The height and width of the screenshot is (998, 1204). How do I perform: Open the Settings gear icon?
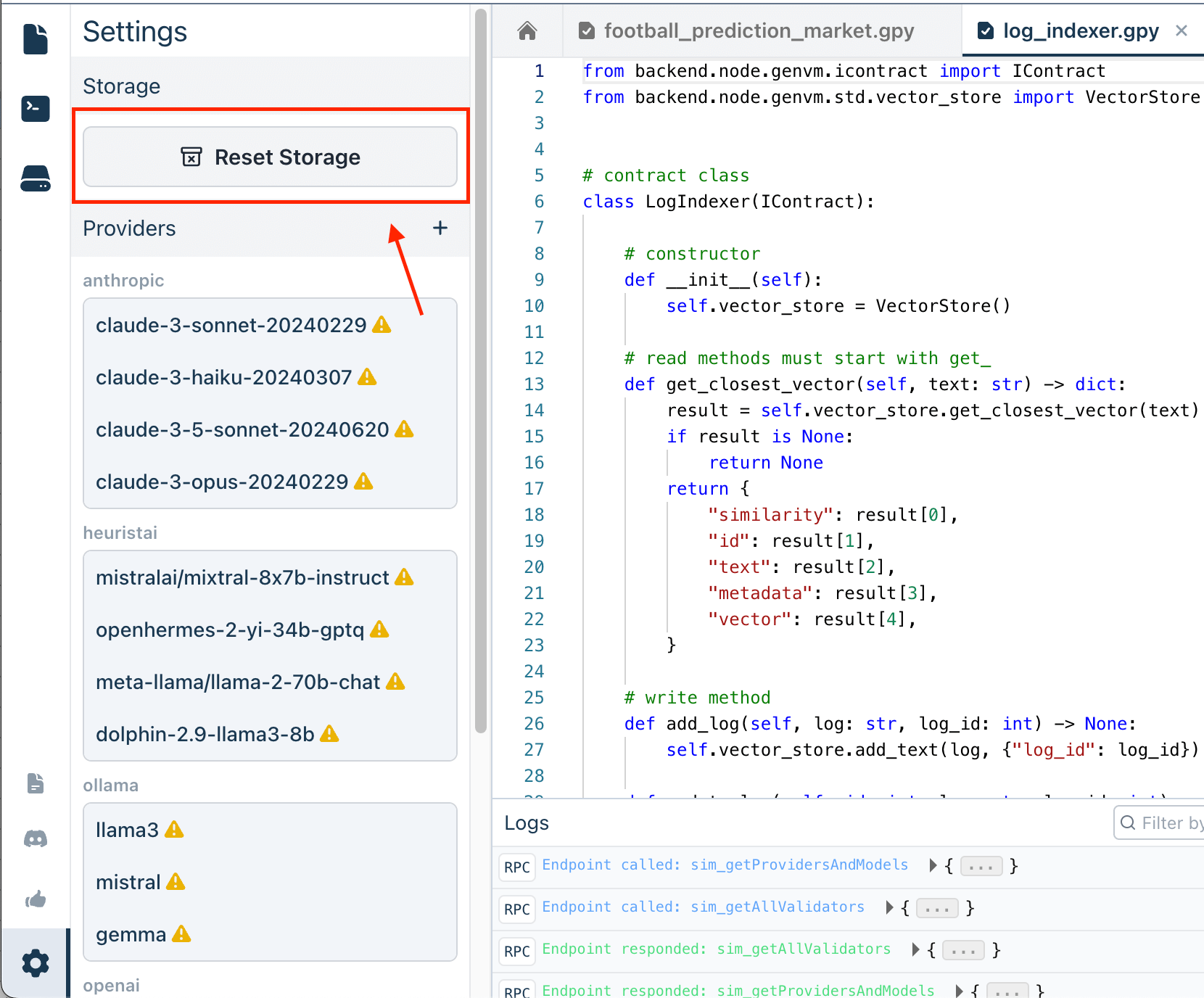[x=35, y=963]
